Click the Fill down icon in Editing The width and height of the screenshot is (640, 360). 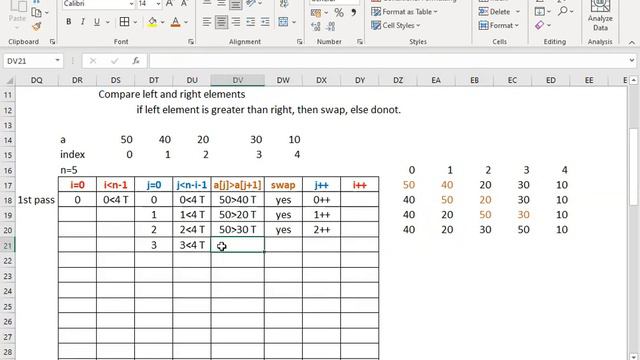pyautogui.click(x=540, y=12)
